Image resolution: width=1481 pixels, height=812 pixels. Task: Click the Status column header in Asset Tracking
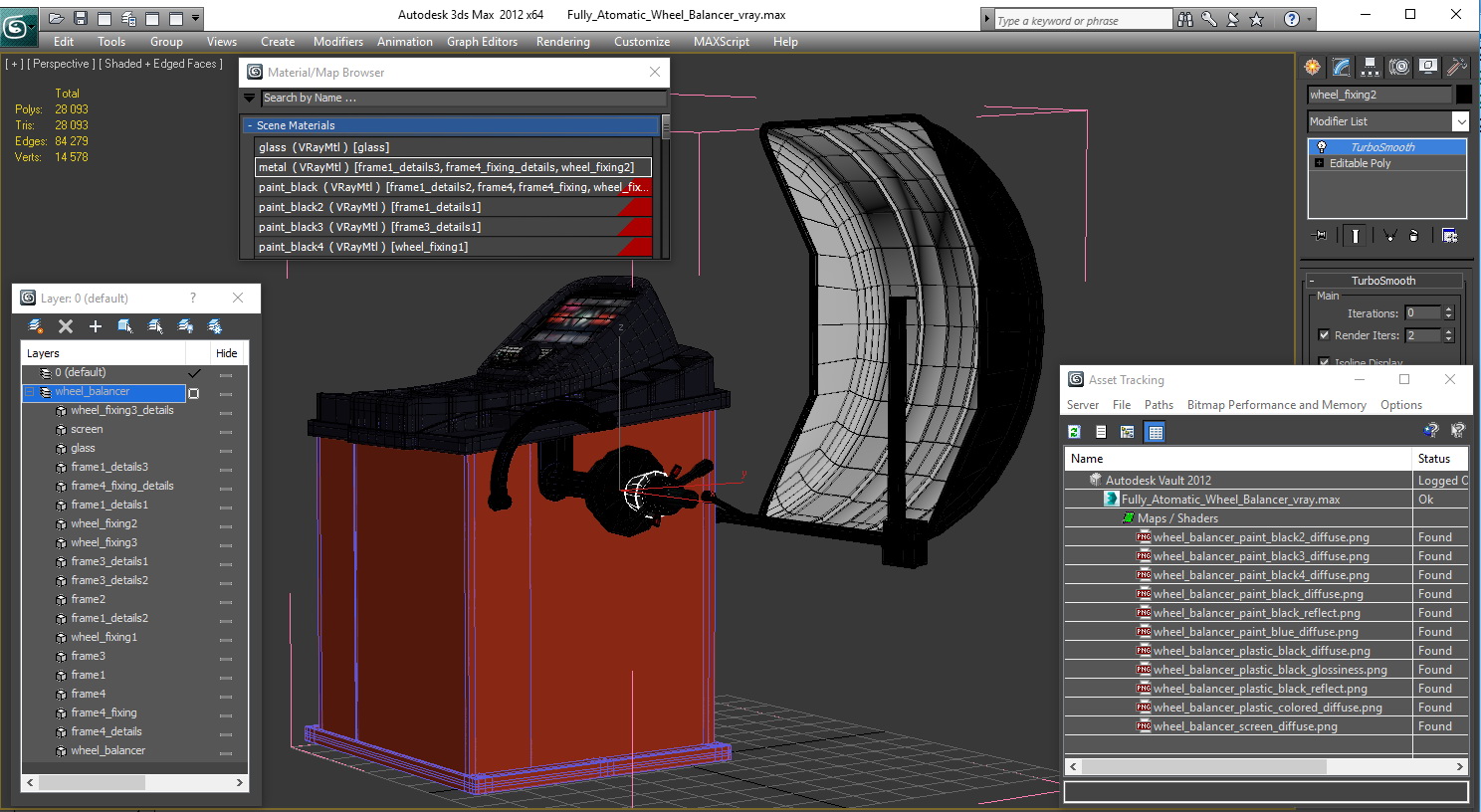click(1440, 459)
